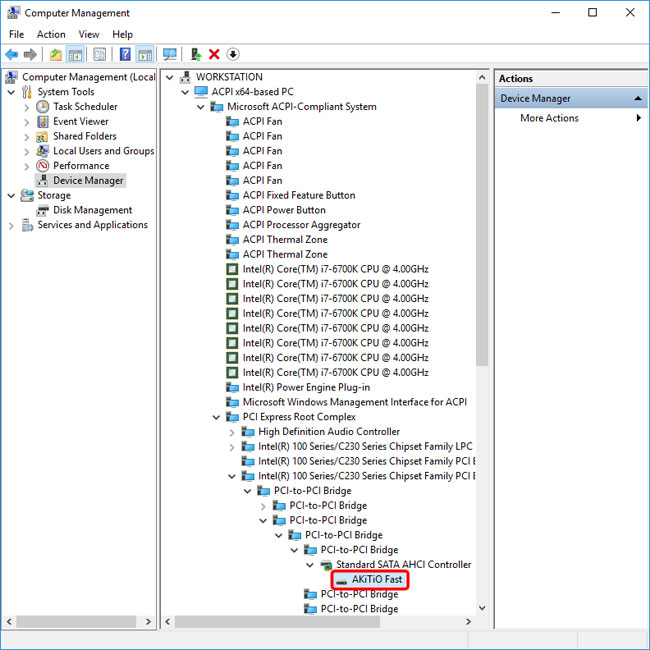Viewport: 650px width, 650px height.
Task: Collapse the WORKSTATION node
Action: tap(169, 77)
